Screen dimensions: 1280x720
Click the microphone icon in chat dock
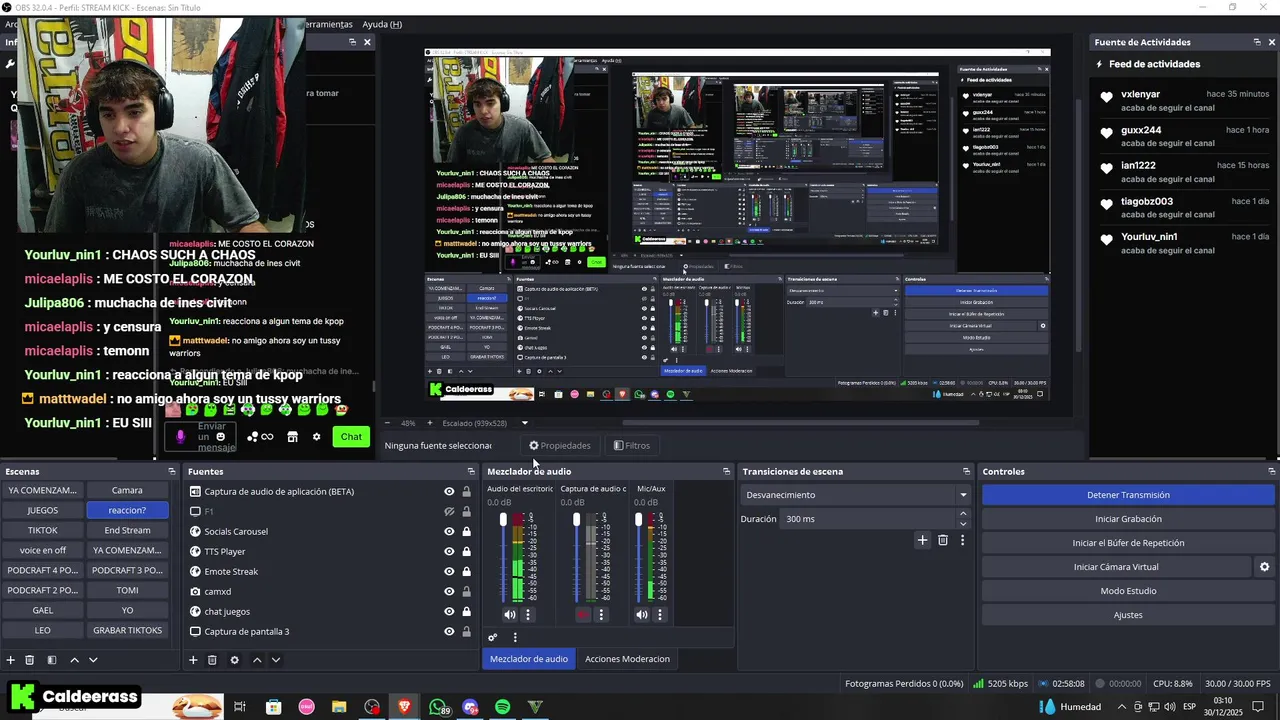pyautogui.click(x=181, y=436)
